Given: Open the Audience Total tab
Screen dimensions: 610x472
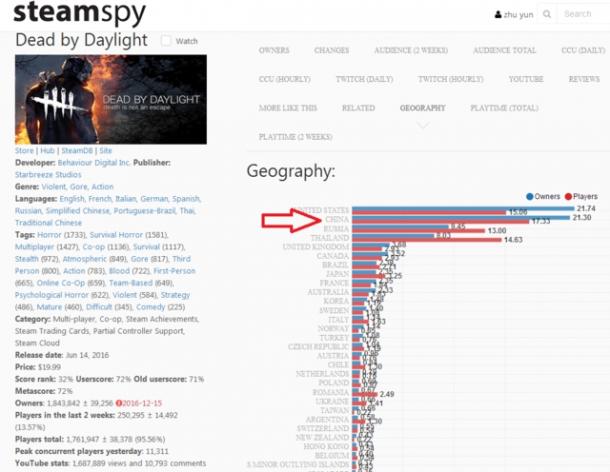Looking at the screenshot, I should (x=504, y=50).
